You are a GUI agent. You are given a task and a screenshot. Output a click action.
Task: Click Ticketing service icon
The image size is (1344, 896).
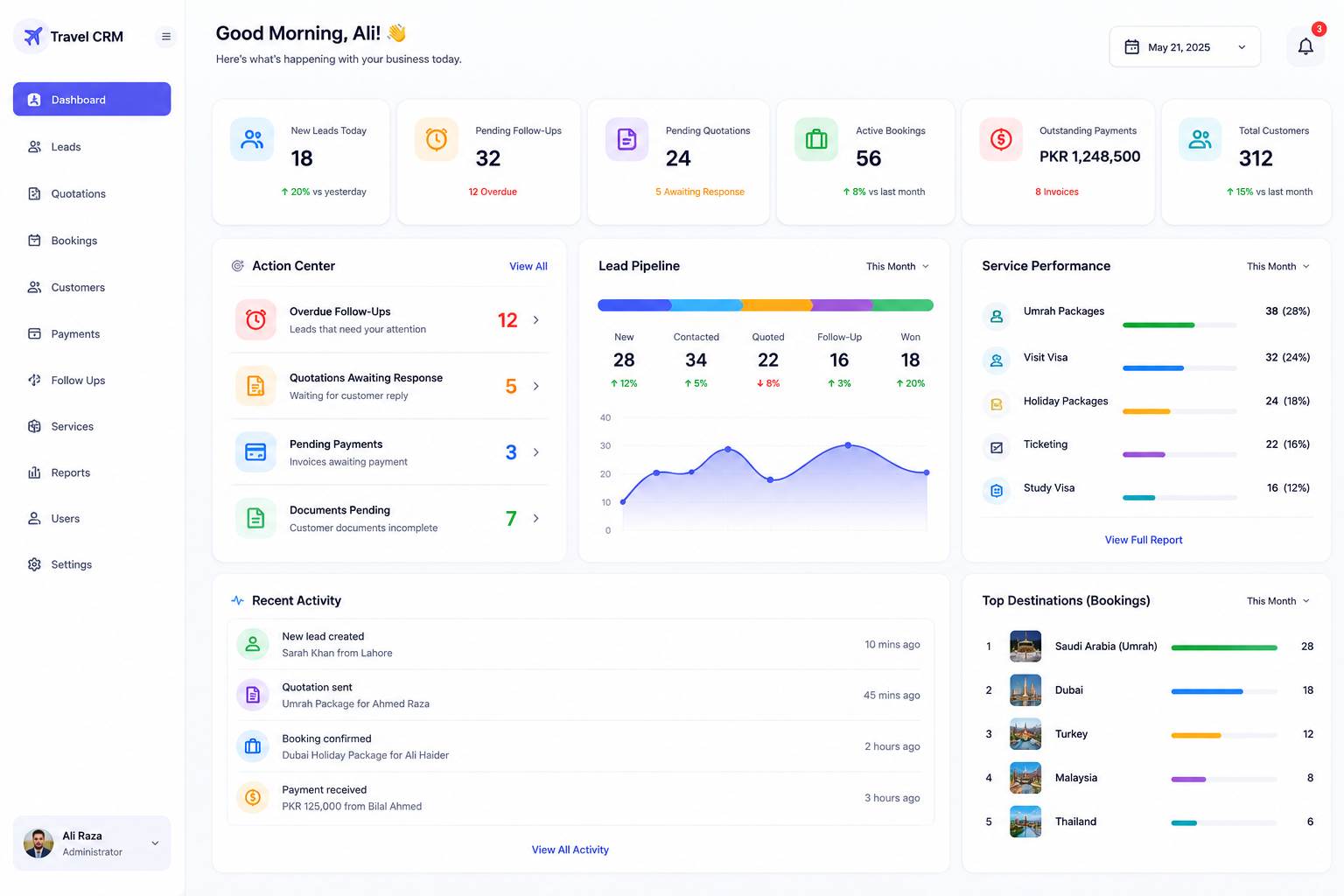pyautogui.click(x=997, y=448)
